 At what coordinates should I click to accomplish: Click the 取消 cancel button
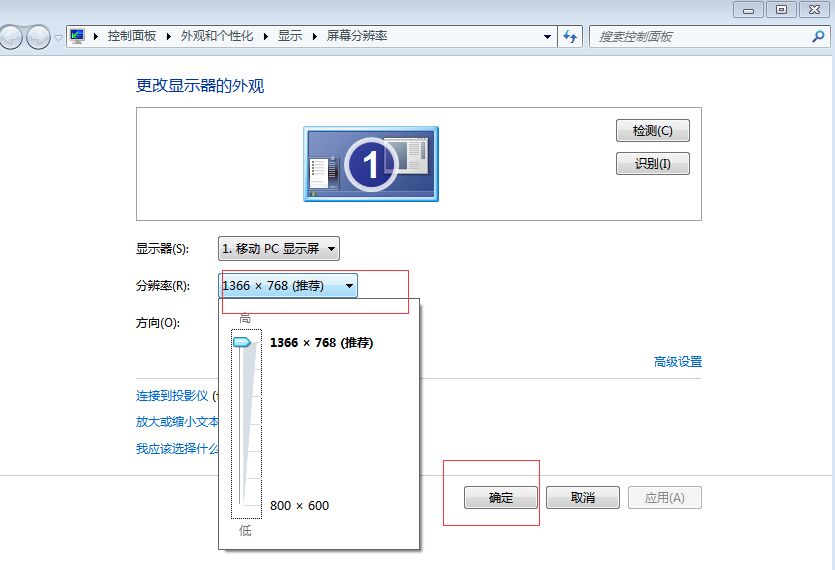point(583,498)
